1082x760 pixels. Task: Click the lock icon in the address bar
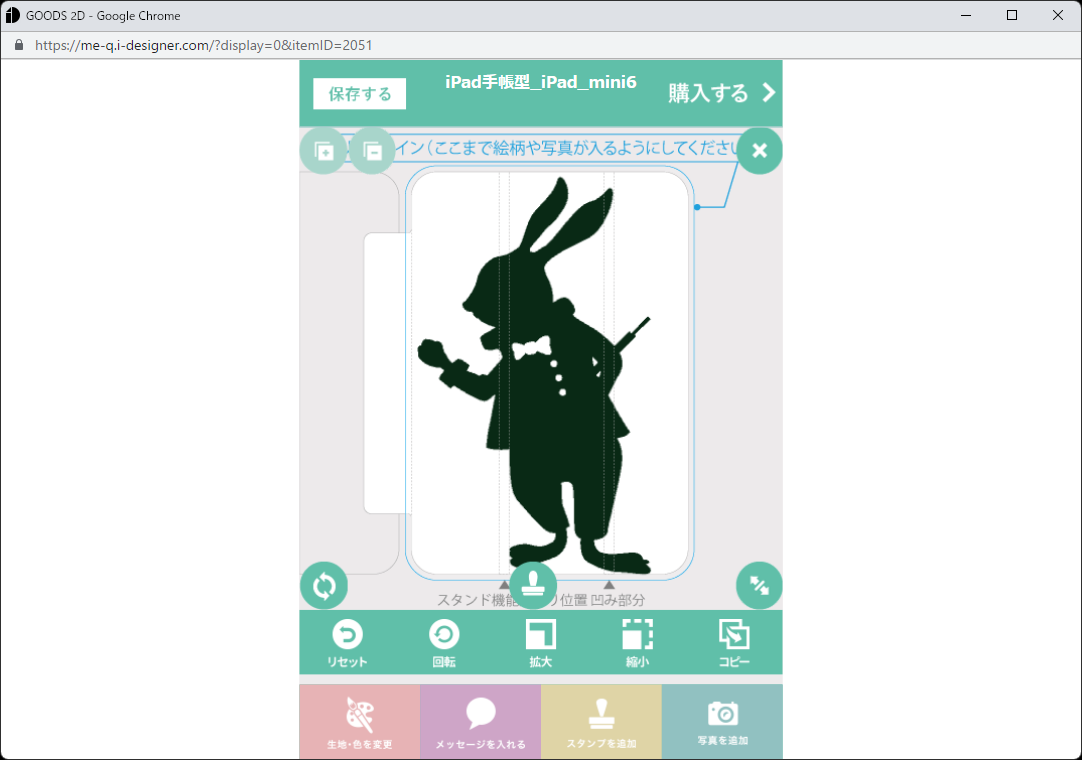(x=19, y=46)
